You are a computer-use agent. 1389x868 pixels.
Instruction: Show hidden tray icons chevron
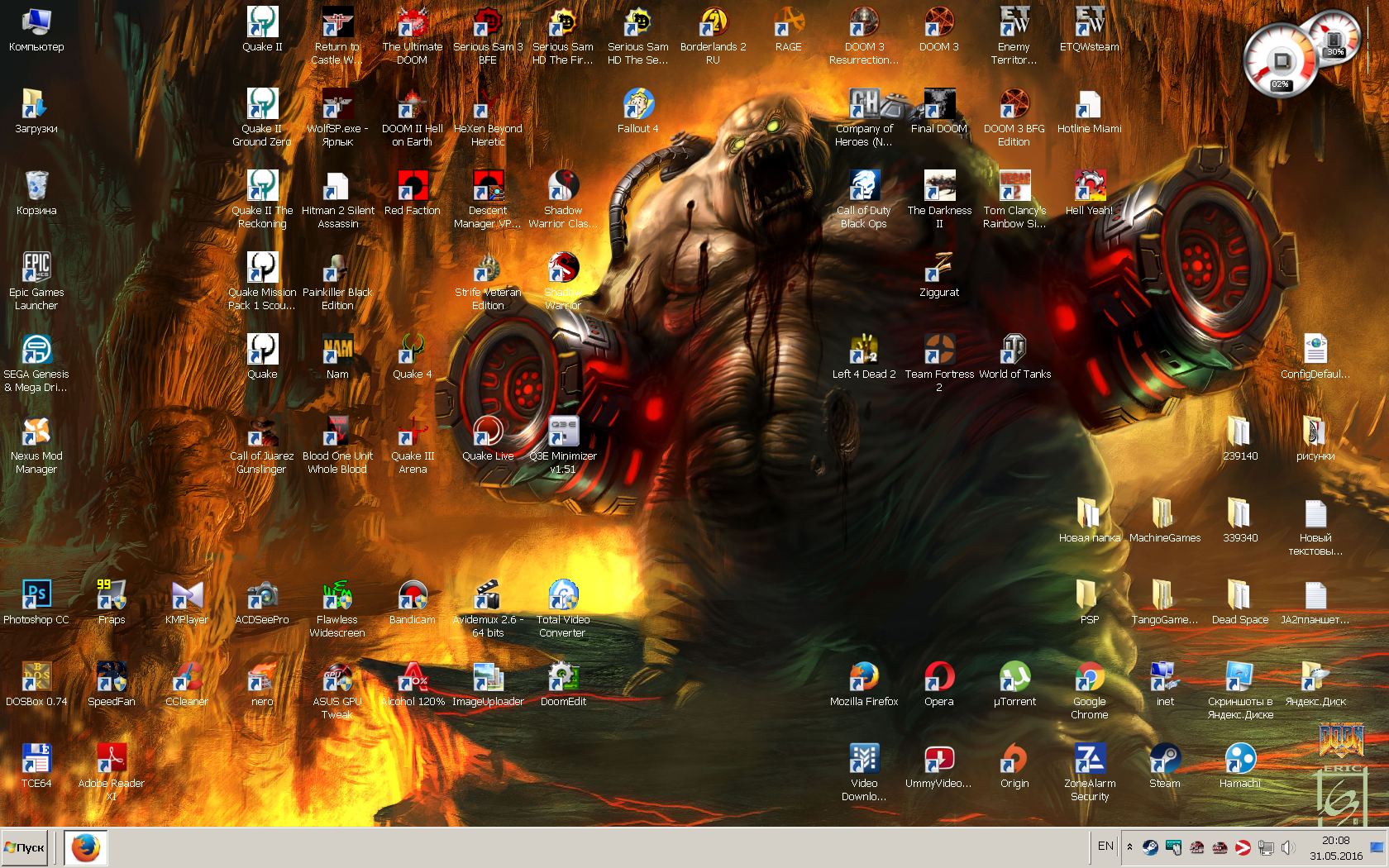click(x=1129, y=847)
